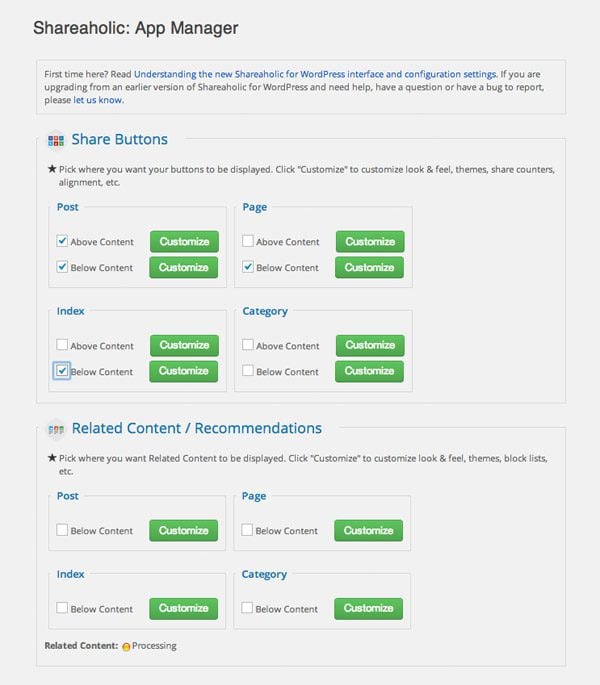The width and height of the screenshot is (600, 685).
Task: Enable Related Content below Index content
Action: pyautogui.click(x=62, y=608)
